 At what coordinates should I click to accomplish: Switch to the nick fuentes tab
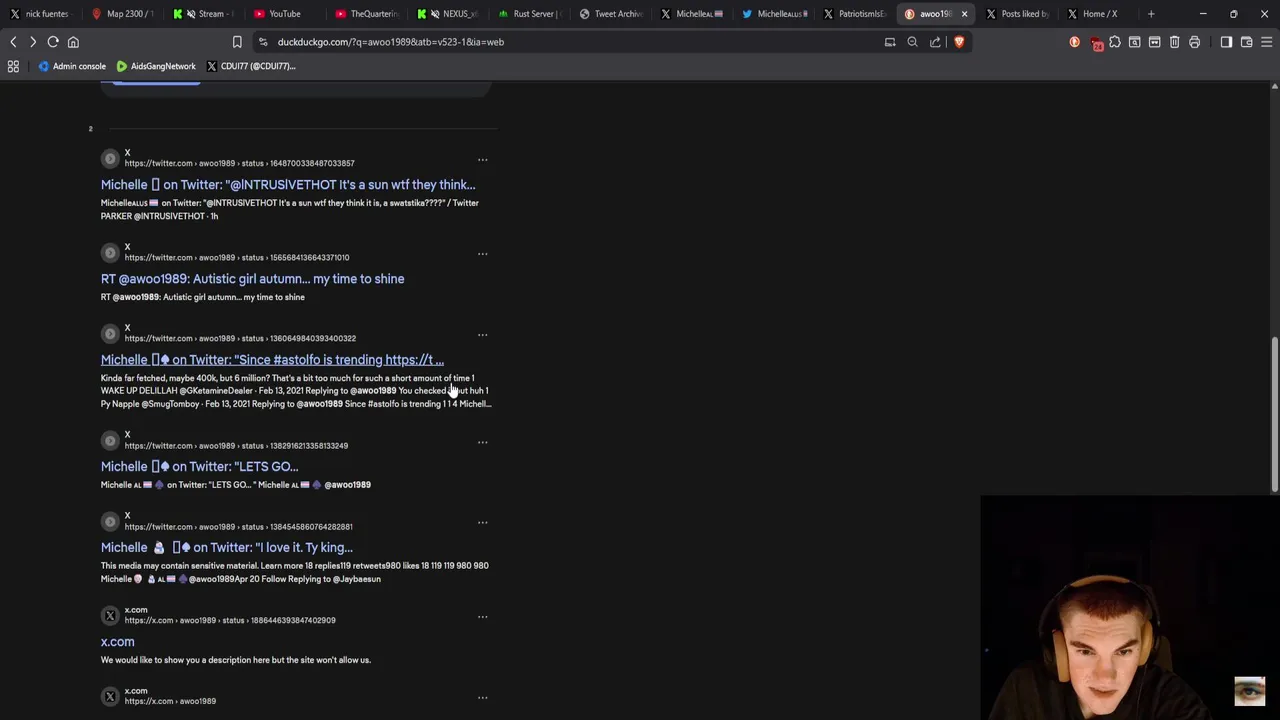click(x=40, y=14)
